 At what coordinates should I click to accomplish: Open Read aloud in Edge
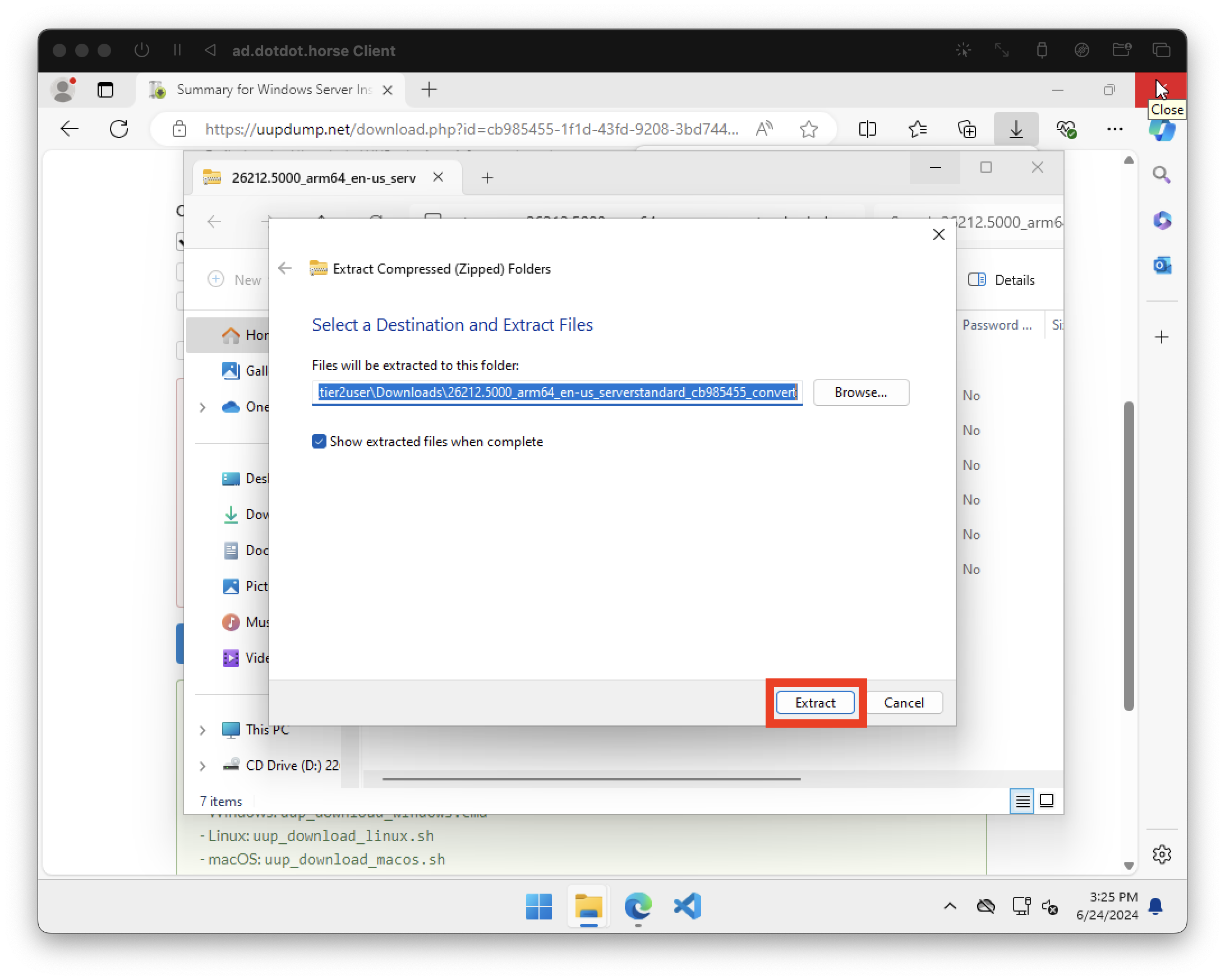[x=764, y=129]
